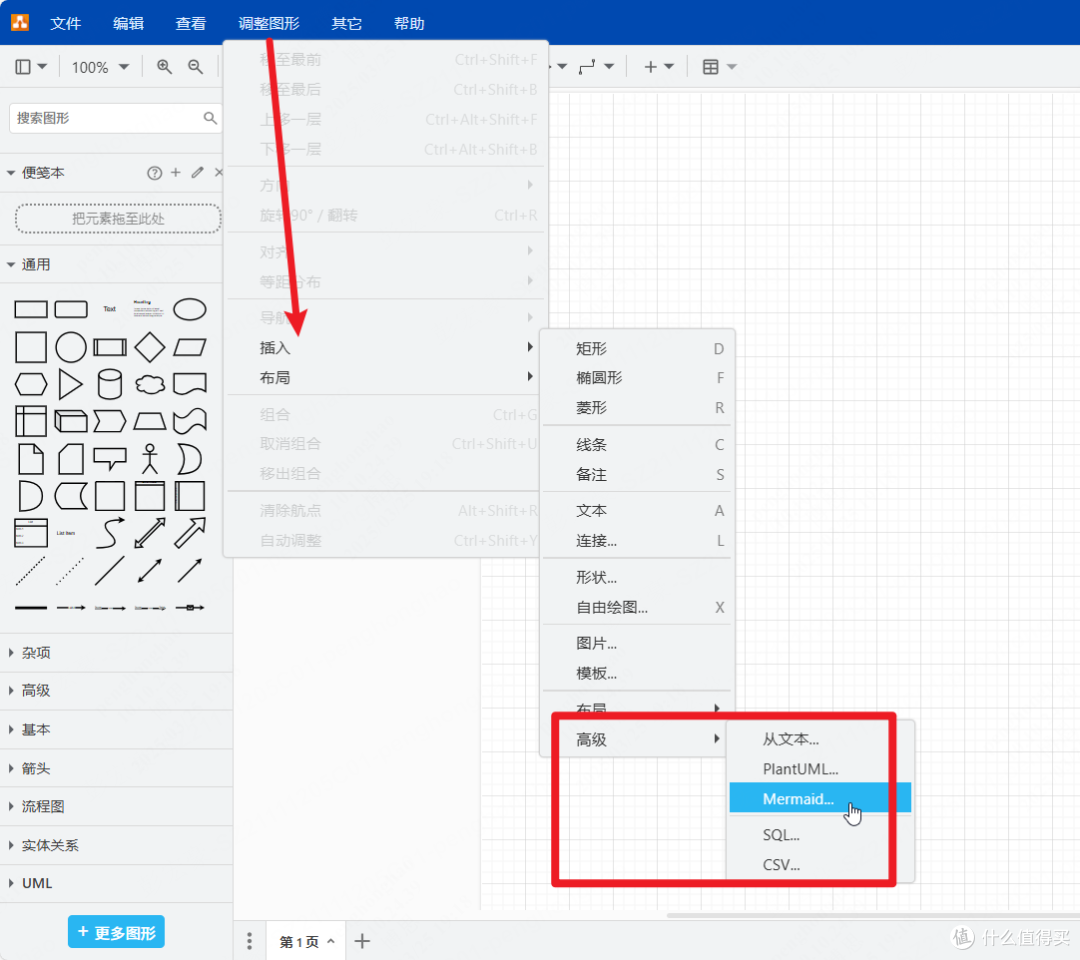Screen dimensions: 1080x960
Task: Select the cloud shape in General
Action: [x=149, y=384]
